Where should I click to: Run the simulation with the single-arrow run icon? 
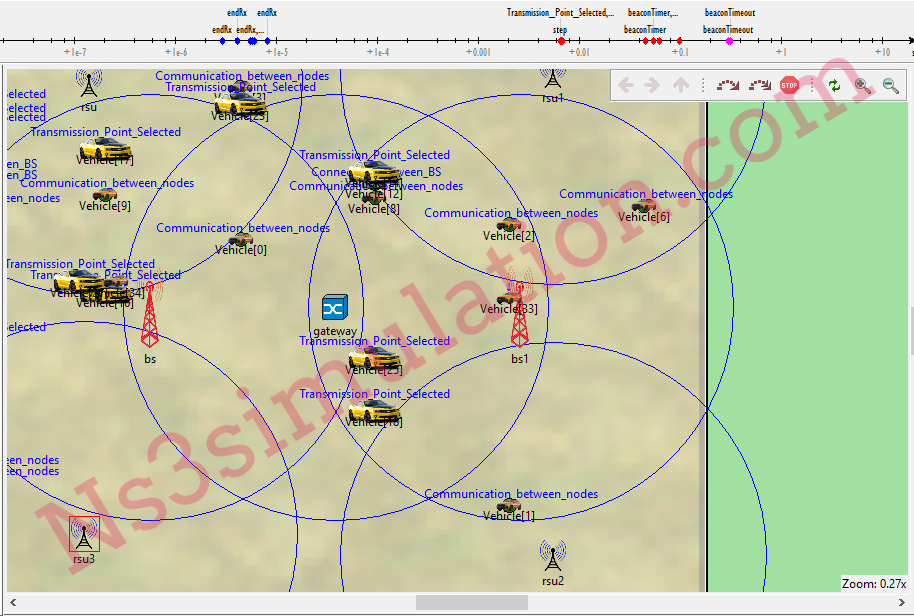727,85
